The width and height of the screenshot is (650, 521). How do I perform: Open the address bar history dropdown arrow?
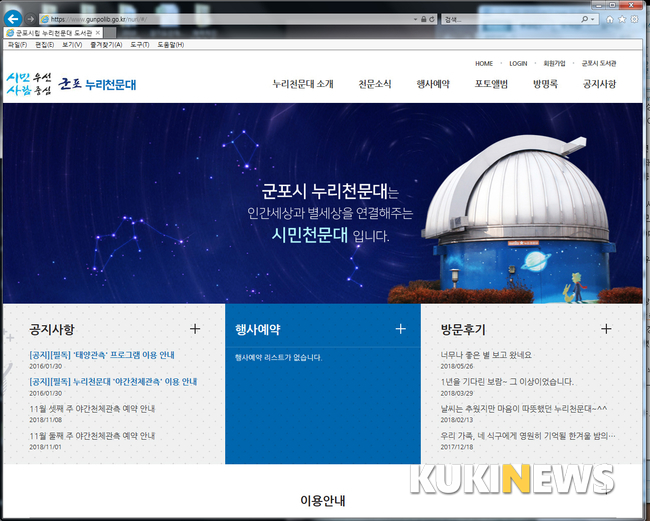coord(415,19)
